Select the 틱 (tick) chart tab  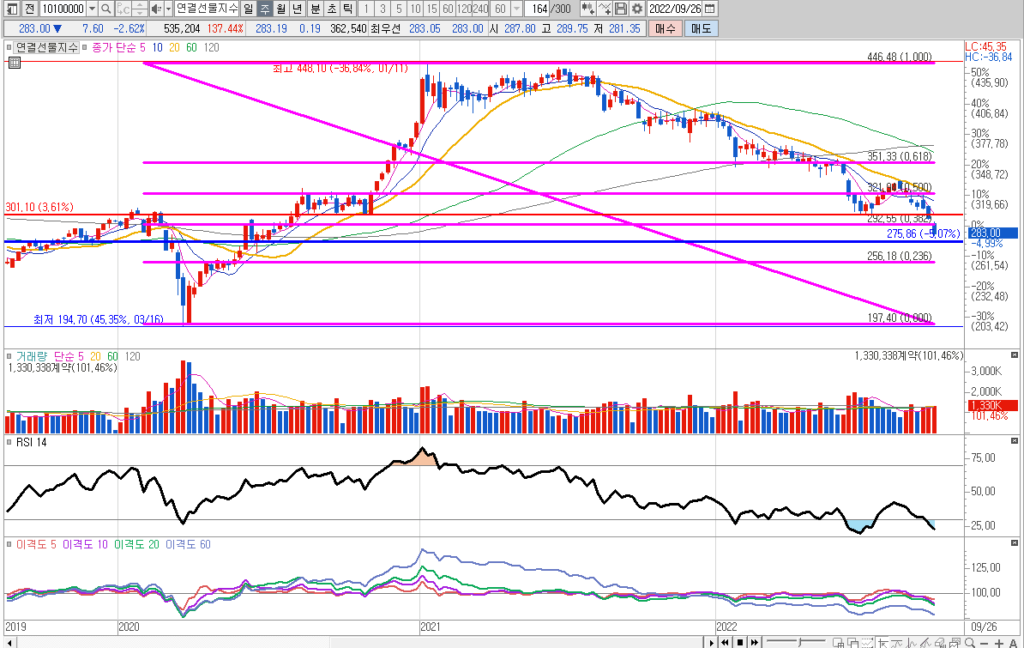click(347, 8)
